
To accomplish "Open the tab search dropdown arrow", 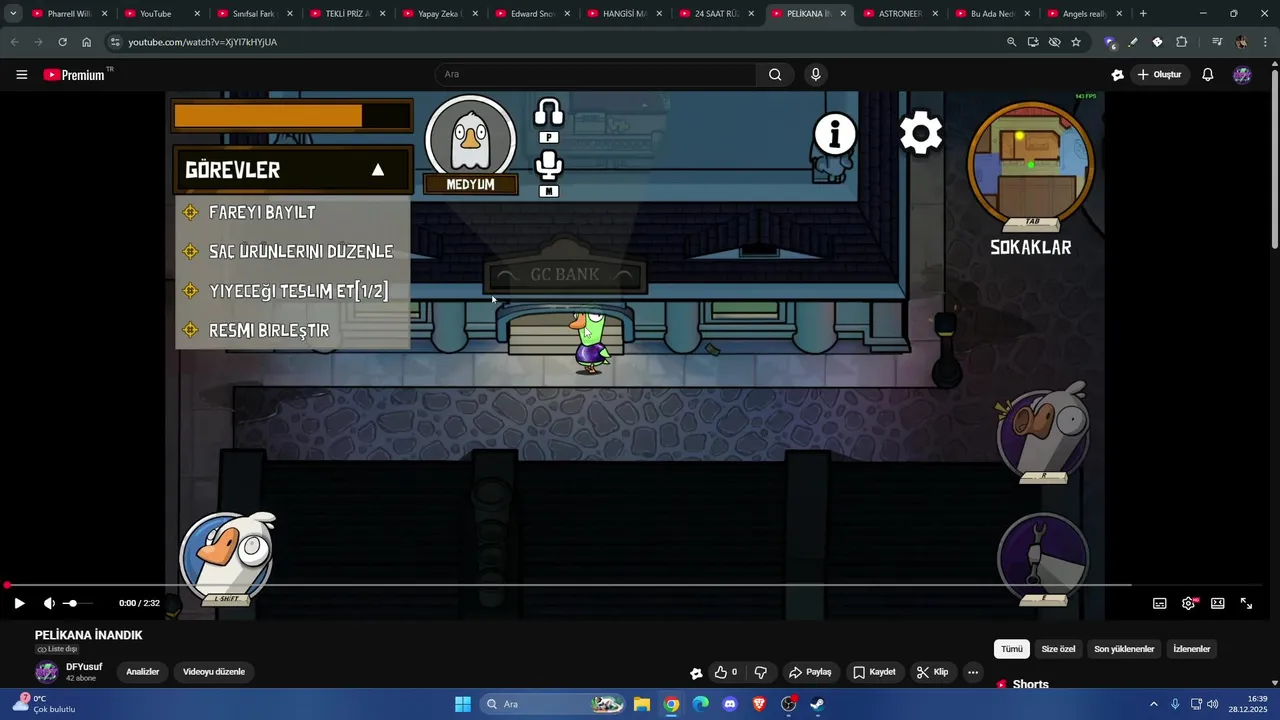I will click(x=13, y=14).
